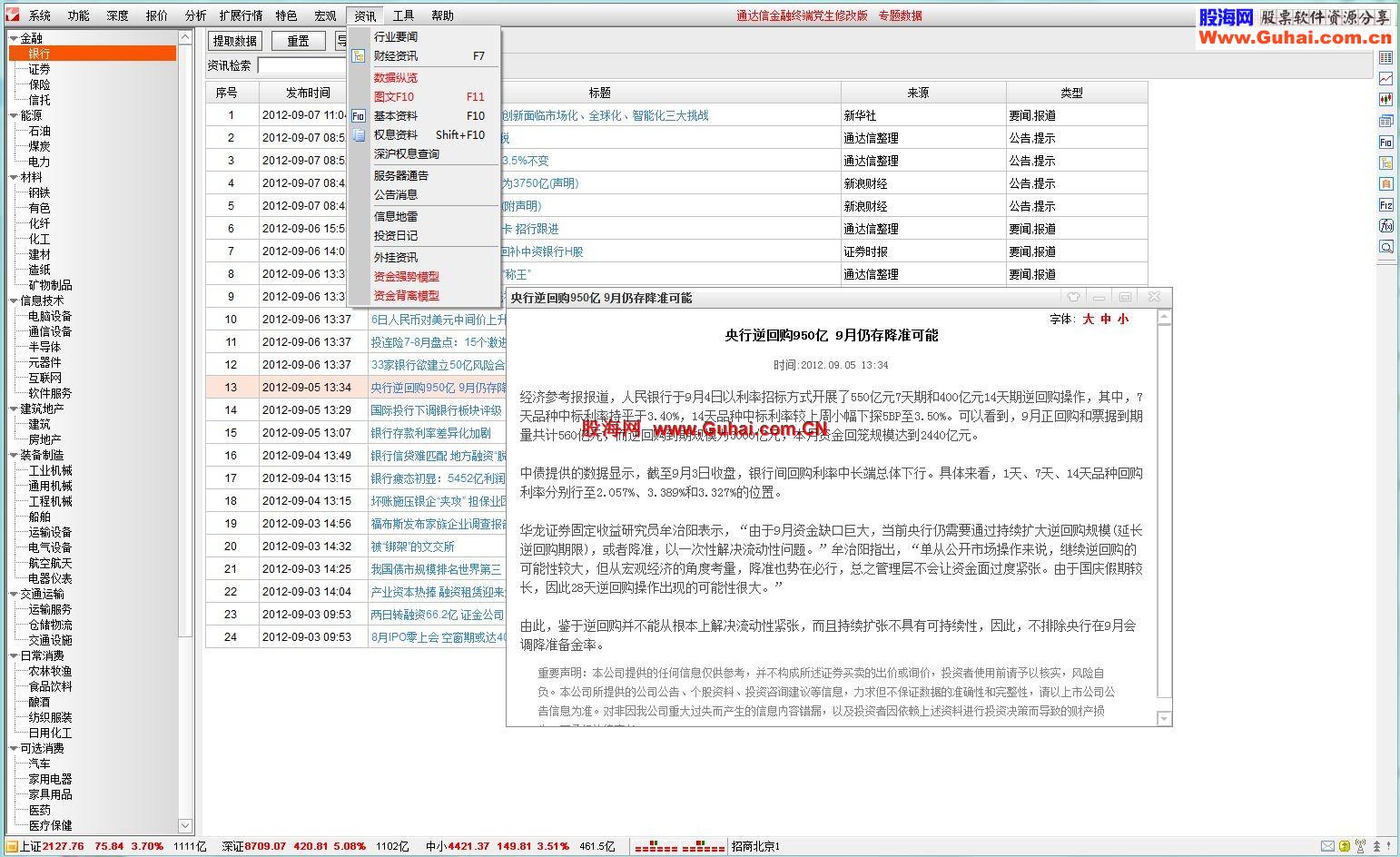
Task: Click inside the 资讯检索 search field
Action: tap(302, 65)
